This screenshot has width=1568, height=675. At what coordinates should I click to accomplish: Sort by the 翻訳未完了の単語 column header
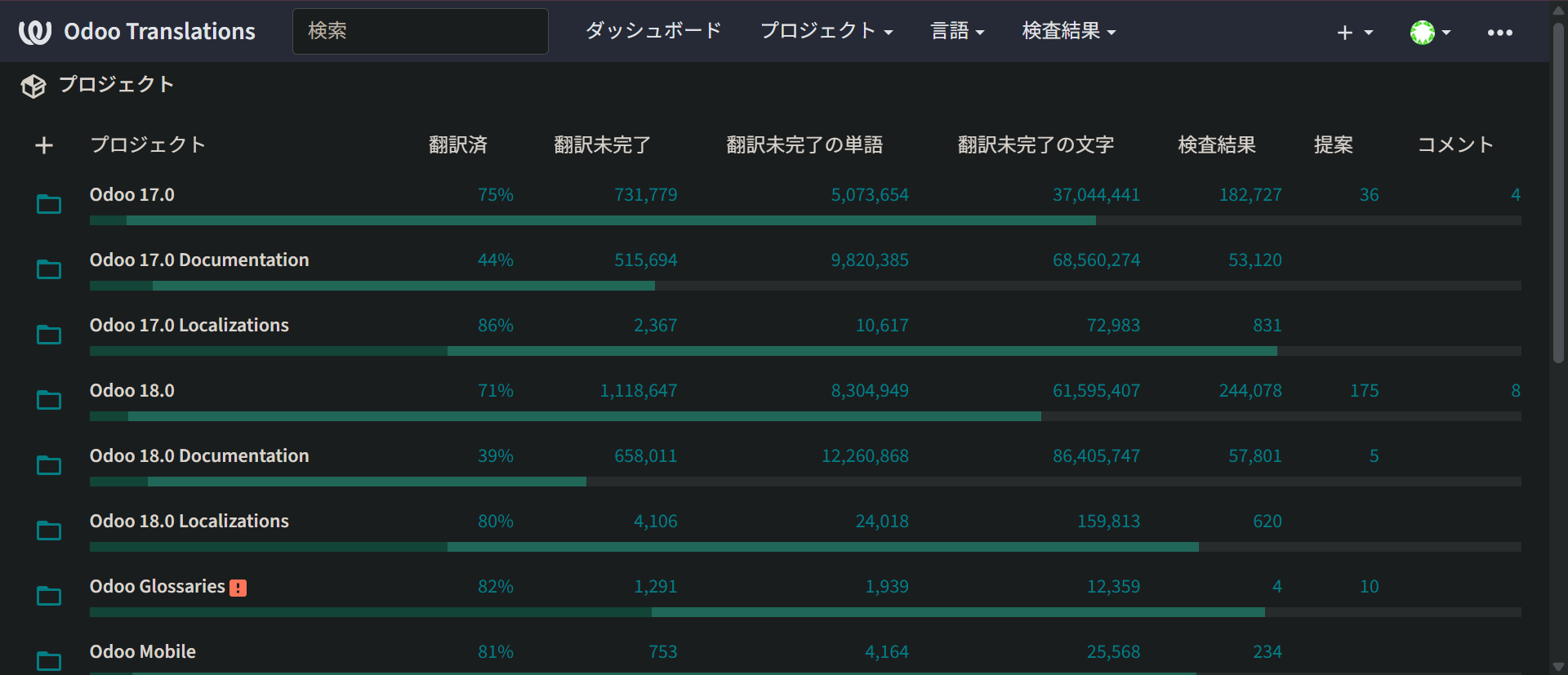click(804, 145)
